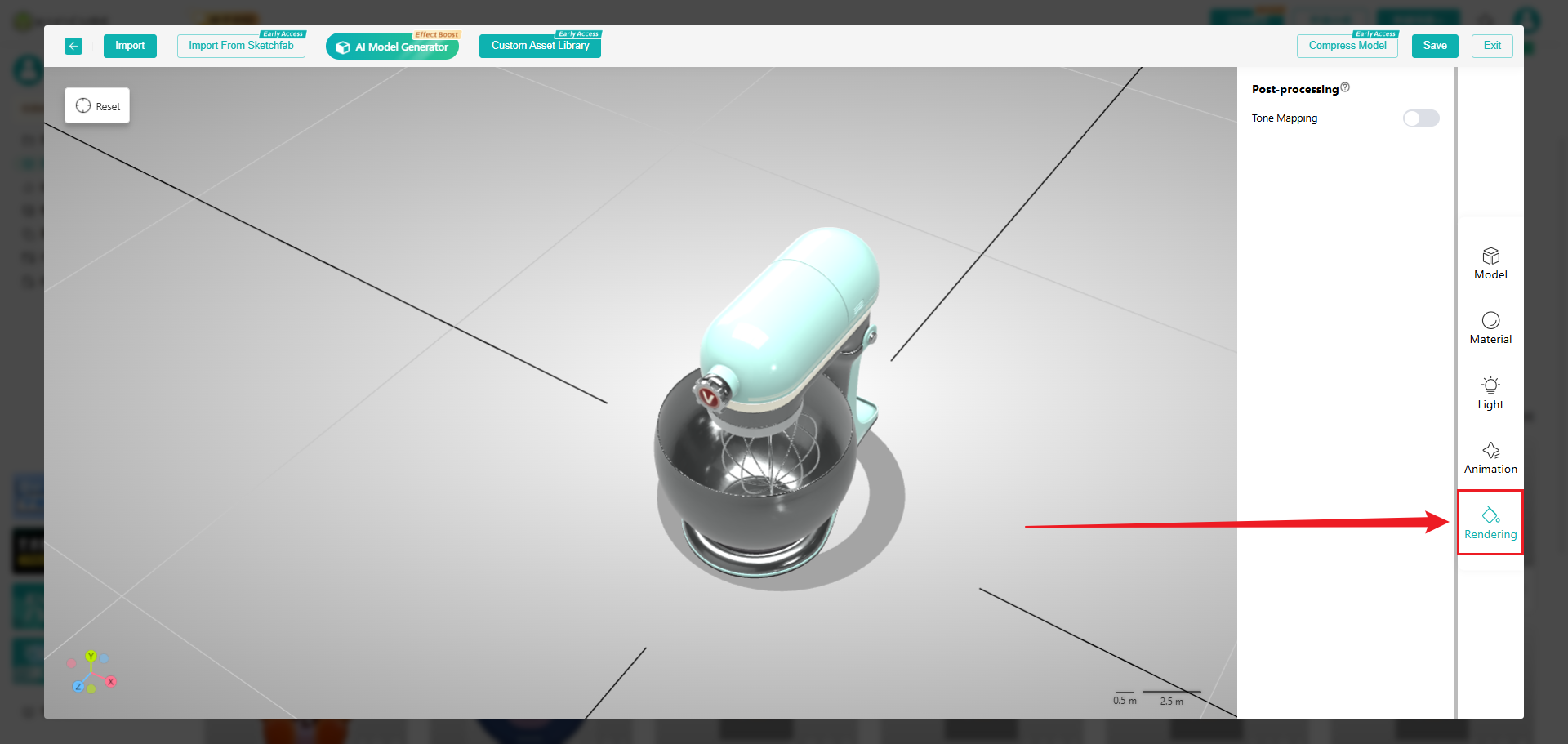Open the Animation panel icon
This screenshot has height=744, width=1568.
coord(1490,457)
